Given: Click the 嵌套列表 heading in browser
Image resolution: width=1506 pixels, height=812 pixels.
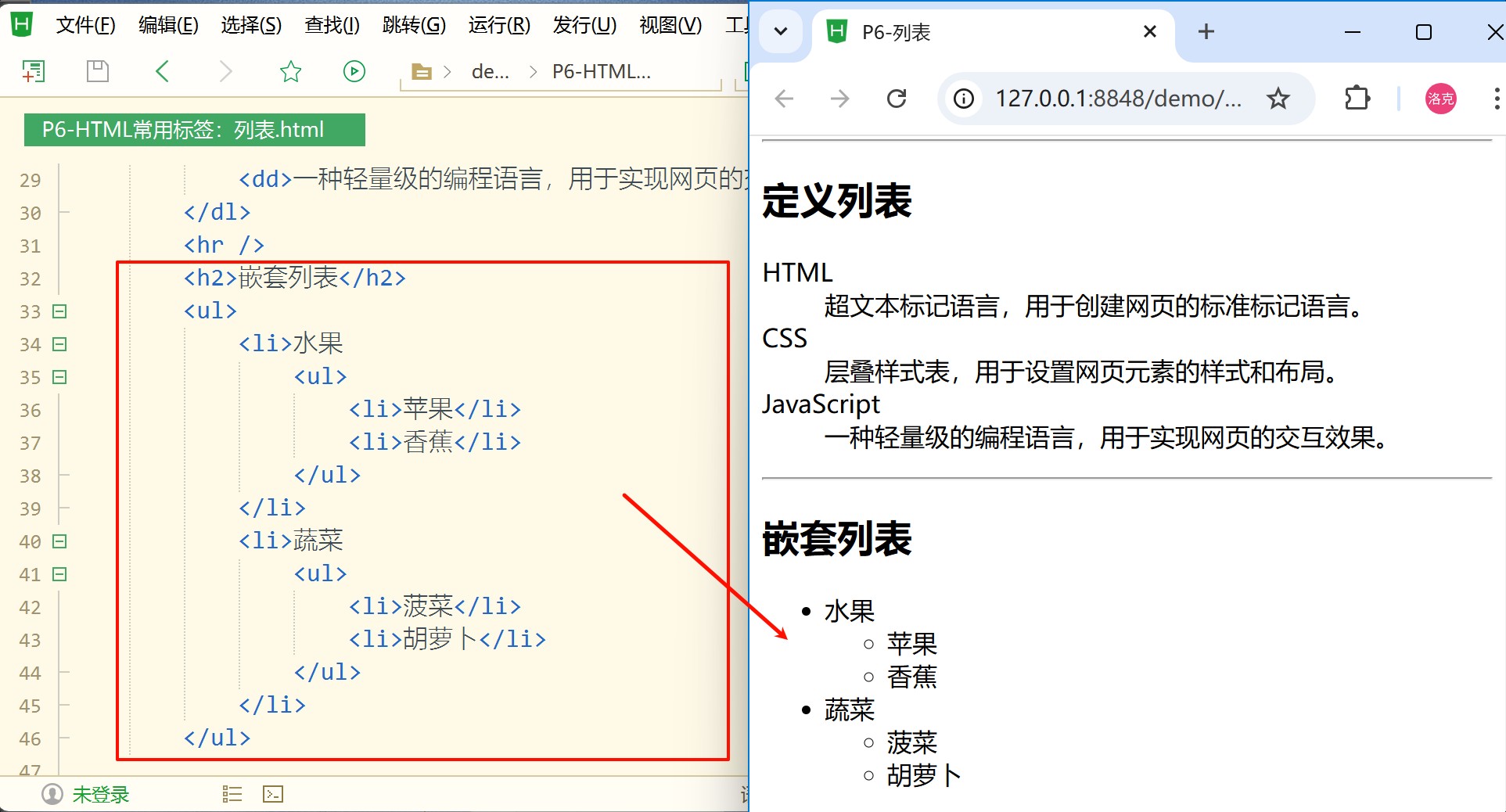Looking at the screenshot, I should click(837, 539).
